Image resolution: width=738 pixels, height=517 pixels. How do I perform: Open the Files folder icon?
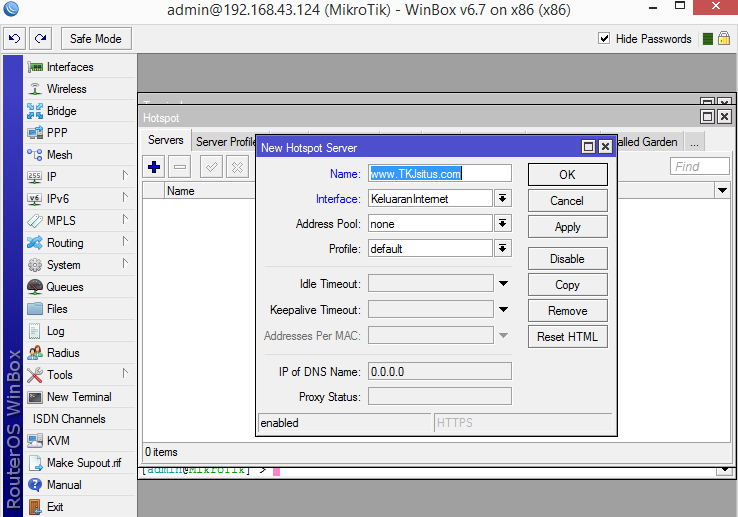tap(35, 309)
